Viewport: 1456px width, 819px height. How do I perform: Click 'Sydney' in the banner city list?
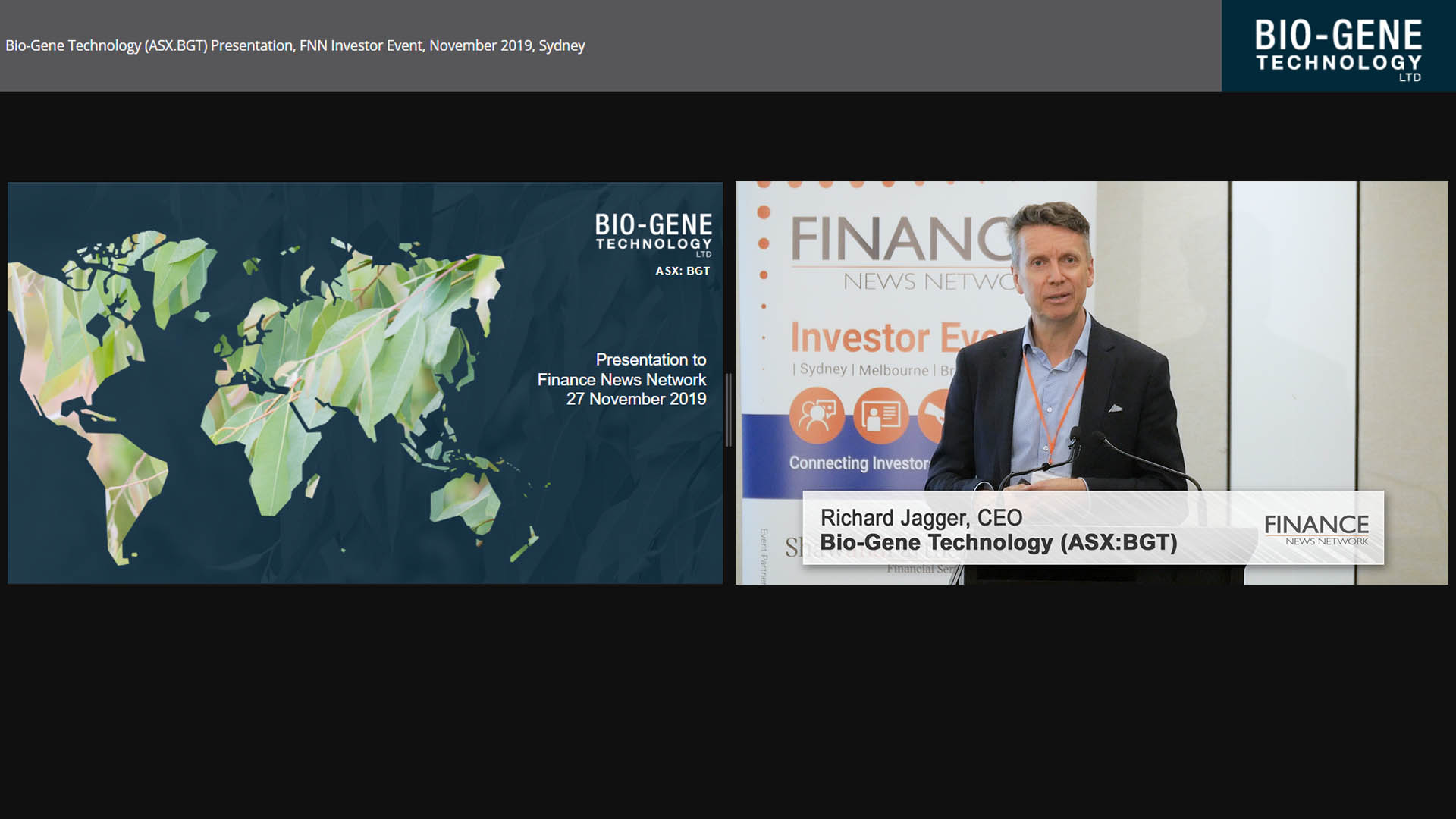823,369
